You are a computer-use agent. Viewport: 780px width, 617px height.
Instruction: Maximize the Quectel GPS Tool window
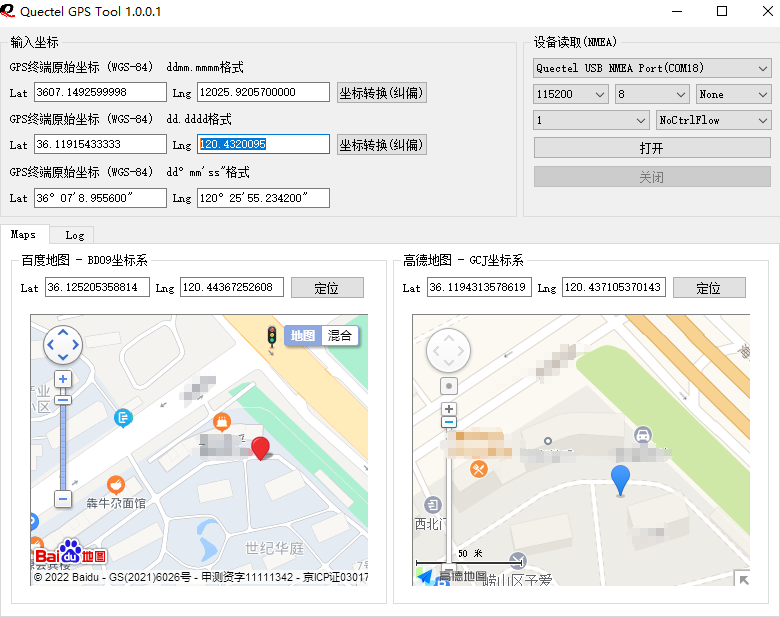[x=722, y=11]
